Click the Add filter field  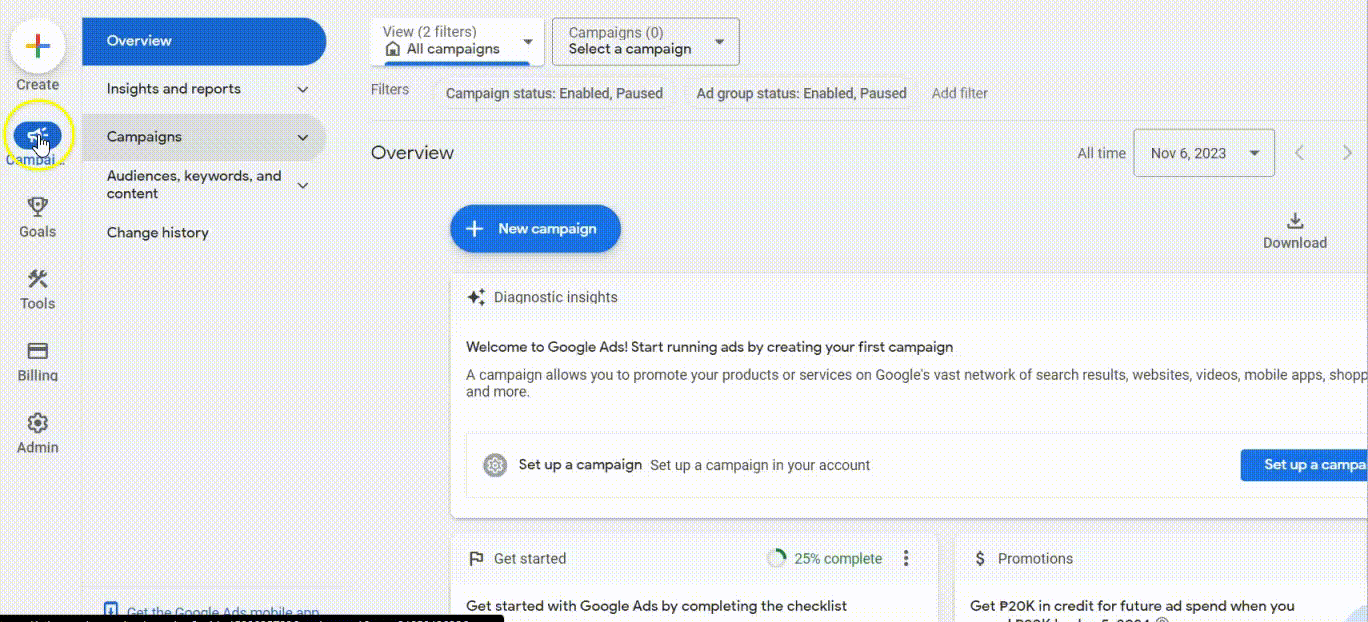(x=960, y=93)
